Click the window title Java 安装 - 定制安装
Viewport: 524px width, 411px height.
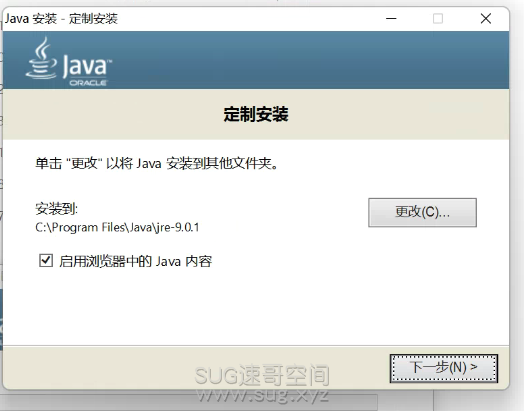click(x=61, y=18)
